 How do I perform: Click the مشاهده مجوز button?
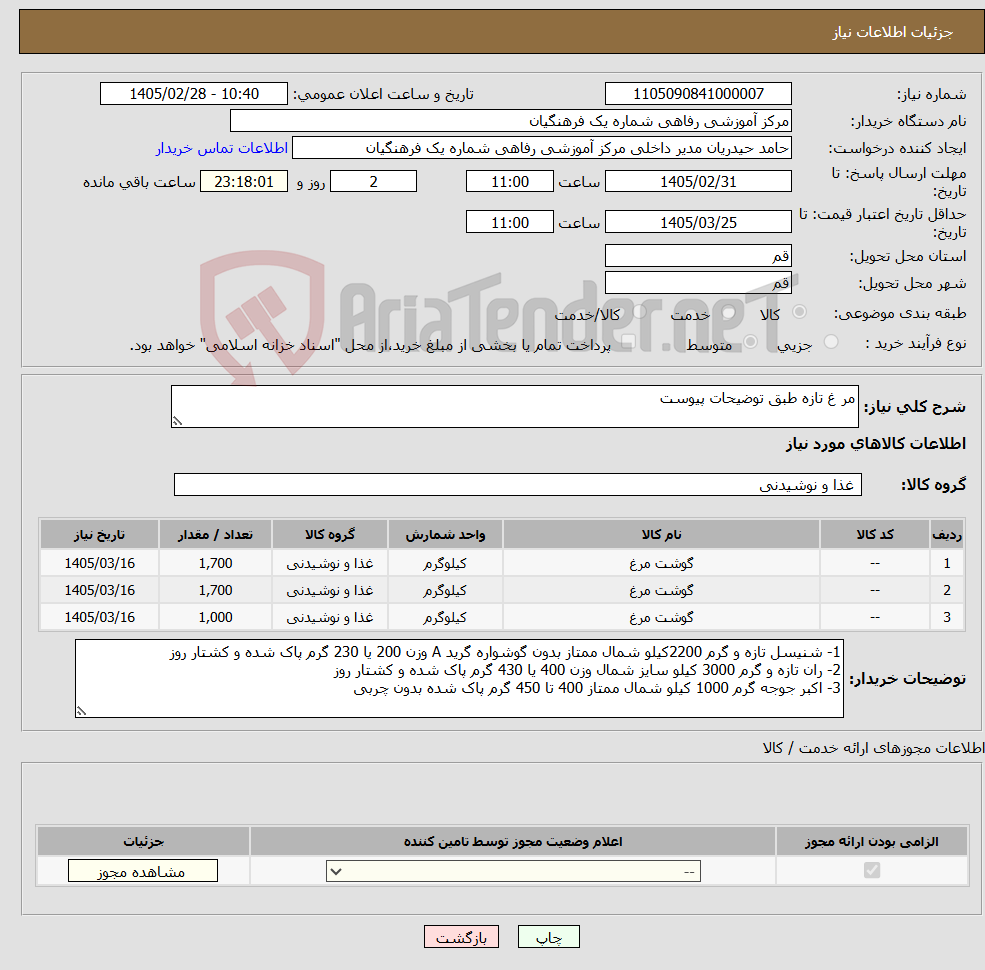click(x=143, y=871)
